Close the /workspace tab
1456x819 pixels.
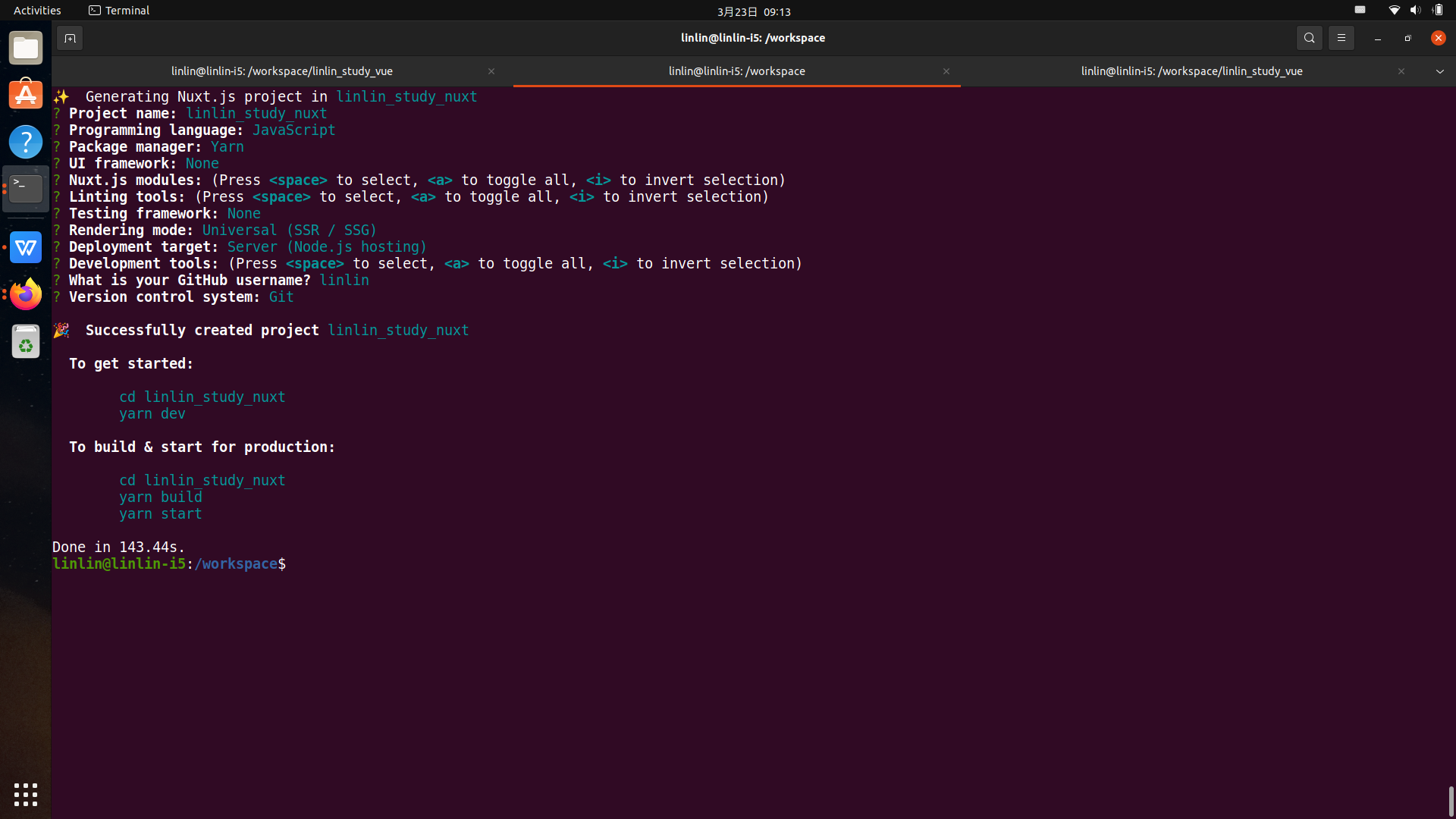point(946,71)
